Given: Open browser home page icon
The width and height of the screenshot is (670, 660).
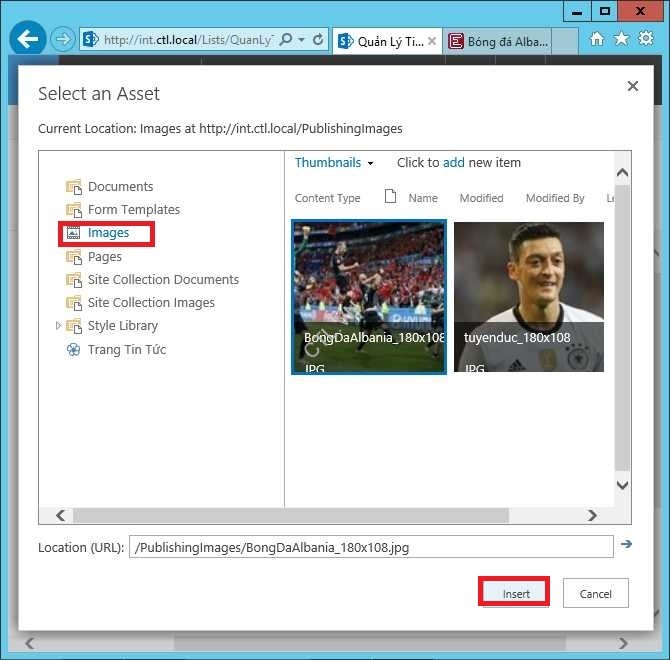Looking at the screenshot, I should (x=597, y=40).
